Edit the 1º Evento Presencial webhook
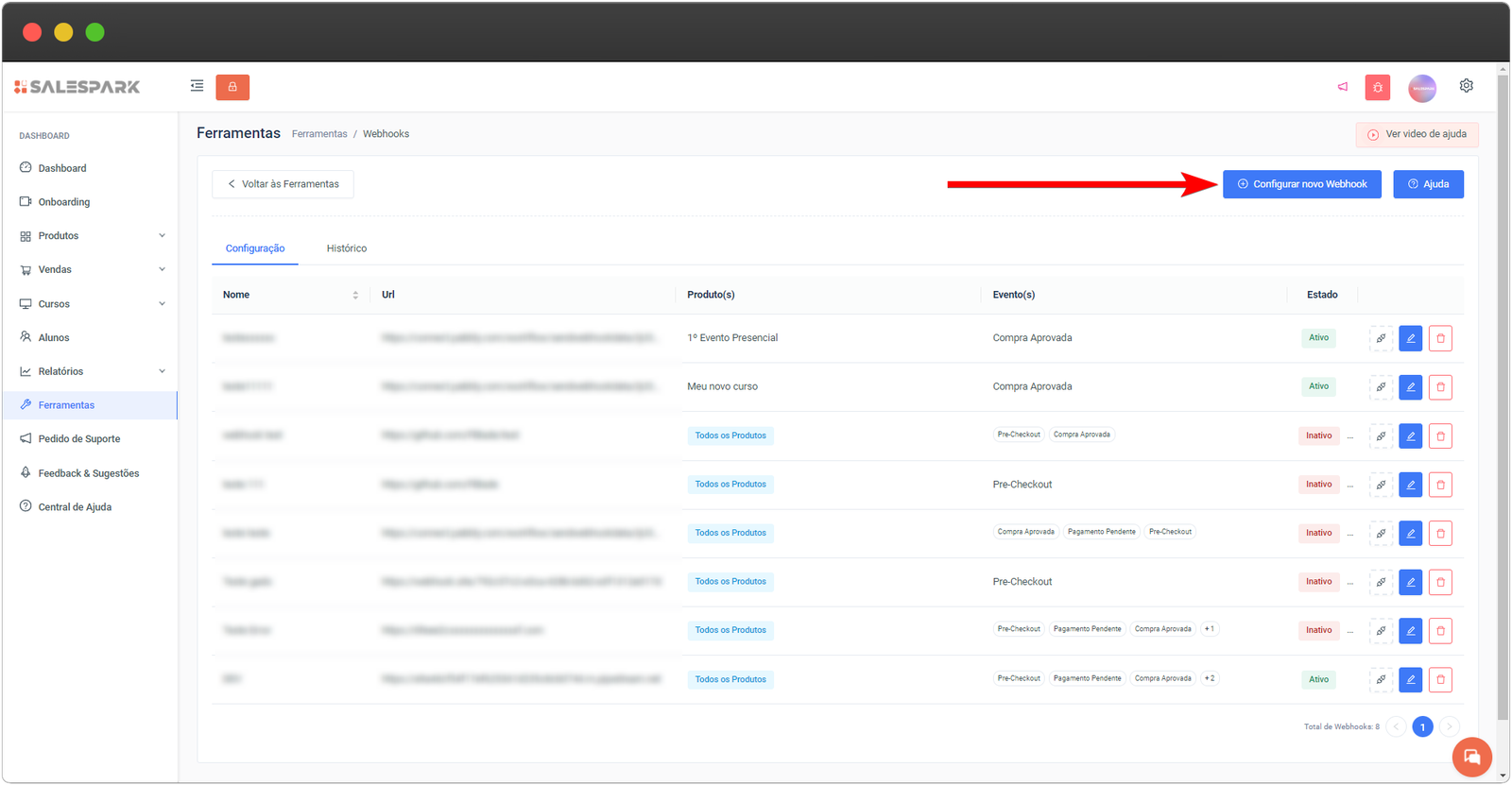The image size is (1512, 785). coord(1410,338)
